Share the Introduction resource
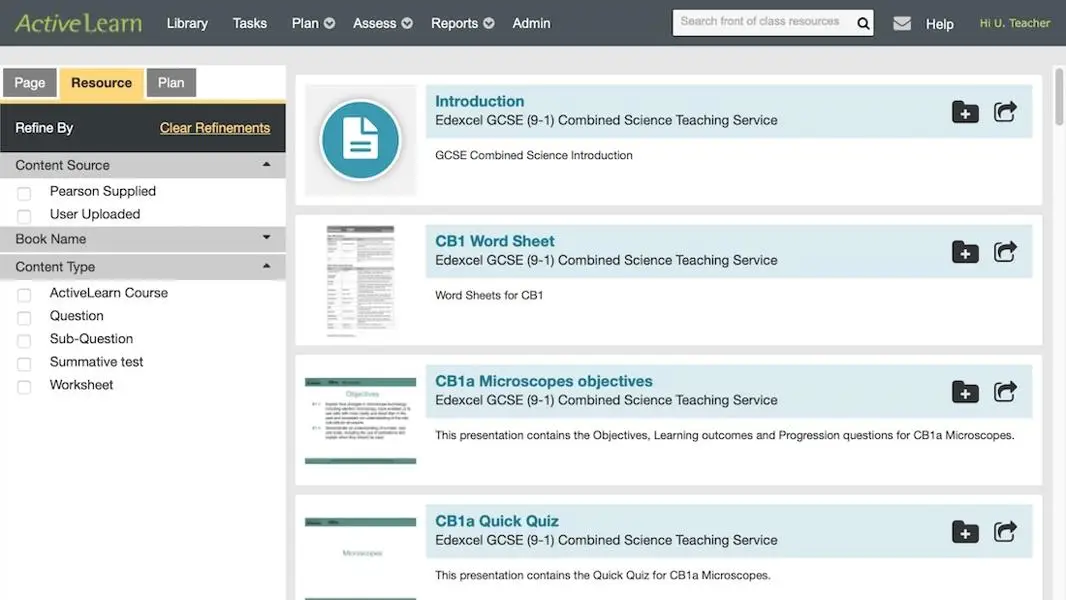 pos(1005,111)
